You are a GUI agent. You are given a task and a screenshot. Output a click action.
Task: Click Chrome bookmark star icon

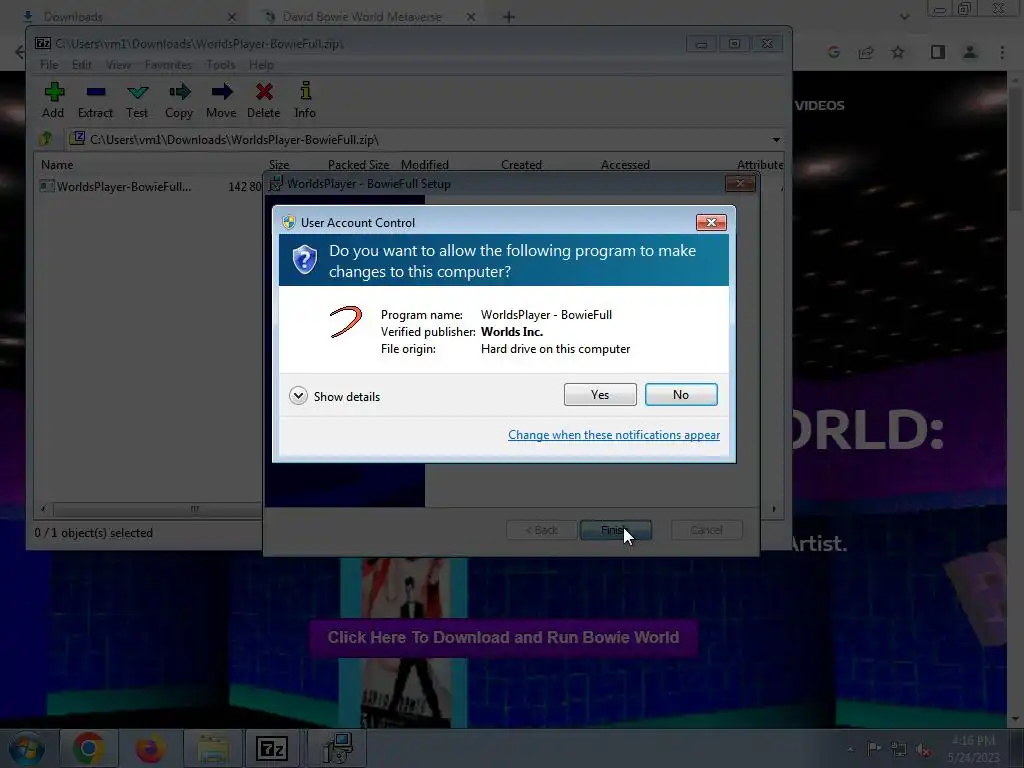[899, 52]
